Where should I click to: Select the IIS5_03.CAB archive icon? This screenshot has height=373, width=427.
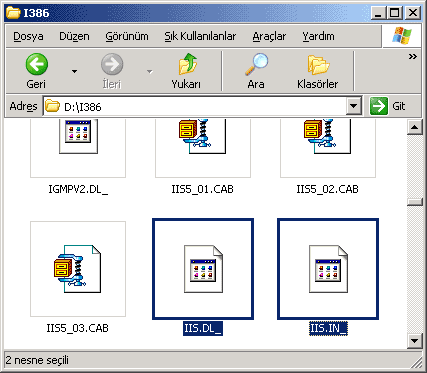[x=78, y=269]
